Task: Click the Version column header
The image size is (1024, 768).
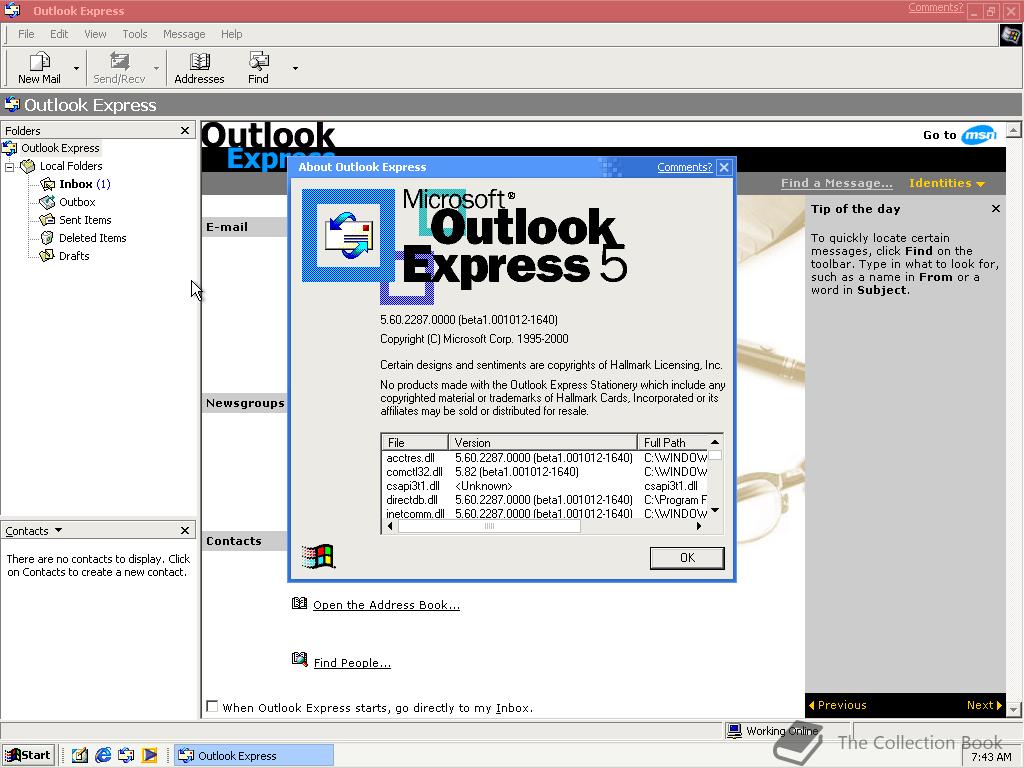Action: [543, 442]
